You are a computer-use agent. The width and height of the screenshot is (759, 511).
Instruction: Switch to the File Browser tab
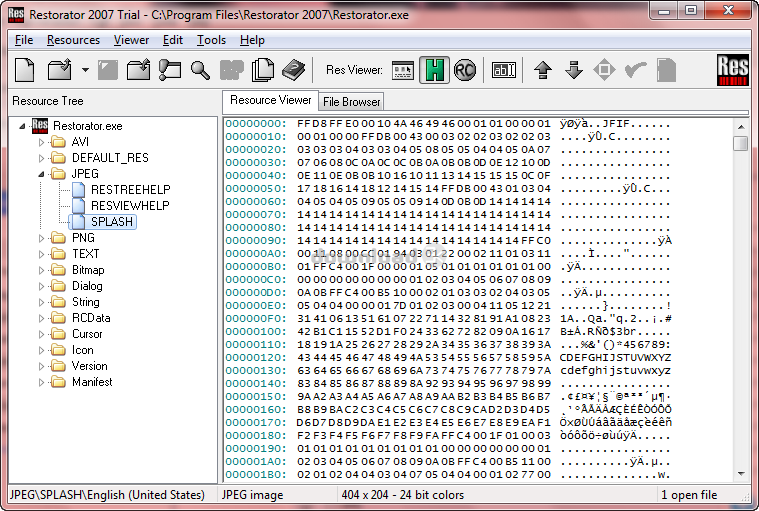(x=351, y=102)
